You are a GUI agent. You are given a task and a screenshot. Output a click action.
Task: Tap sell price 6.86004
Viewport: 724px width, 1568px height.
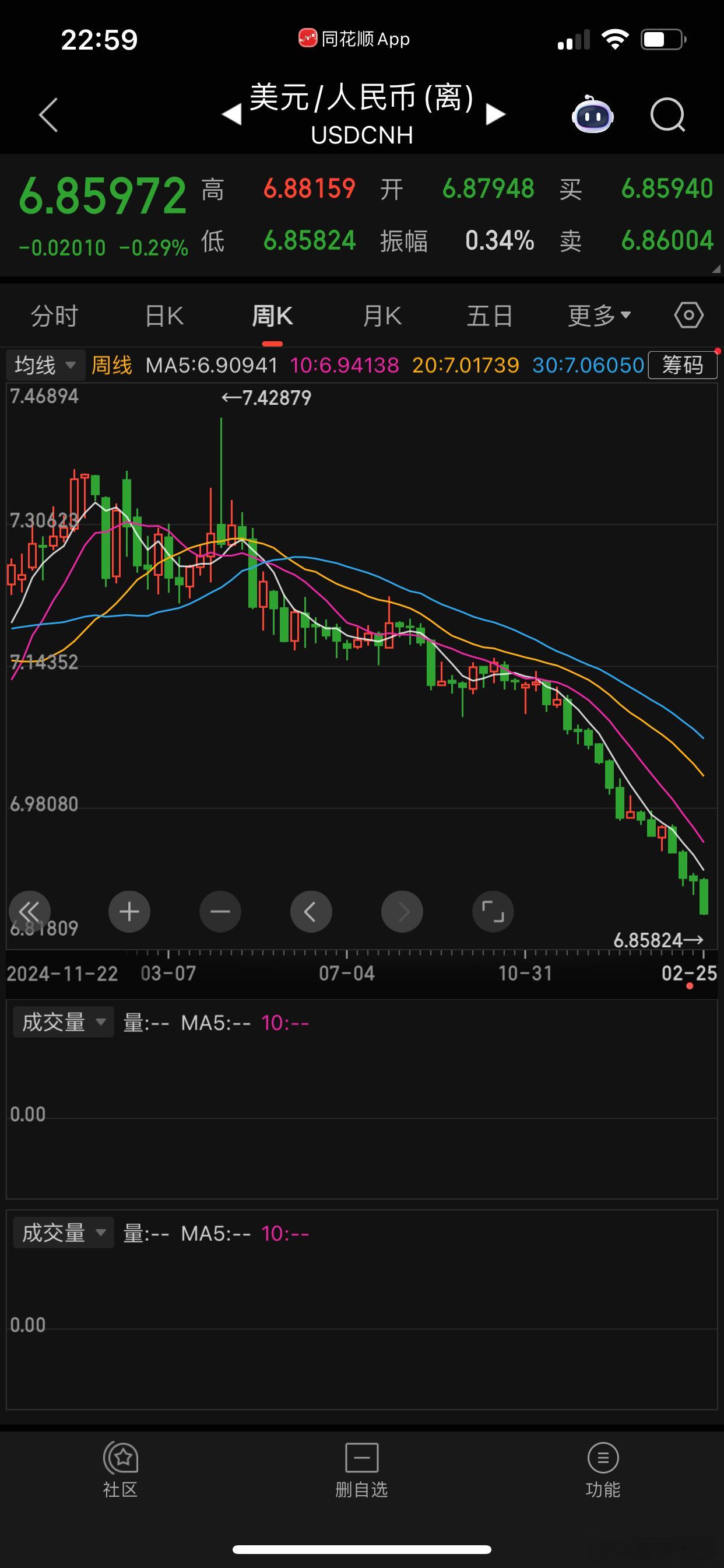[667, 240]
